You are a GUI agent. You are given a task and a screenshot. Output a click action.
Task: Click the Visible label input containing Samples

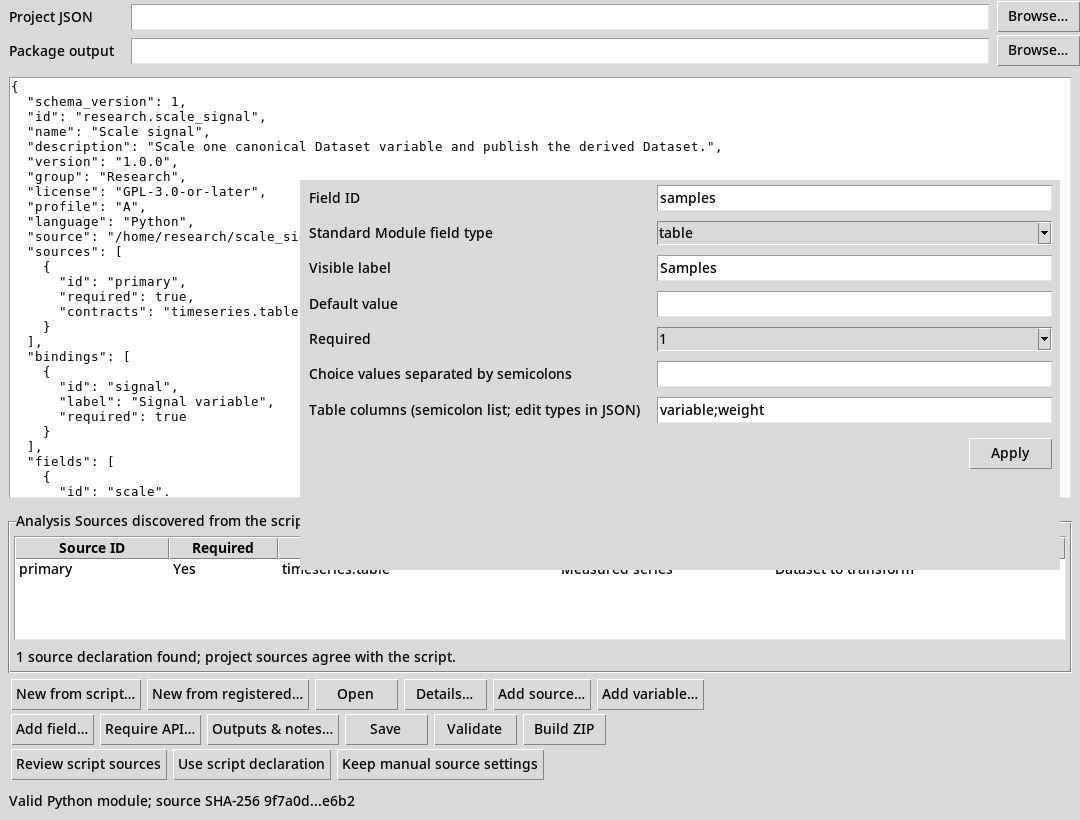point(854,269)
